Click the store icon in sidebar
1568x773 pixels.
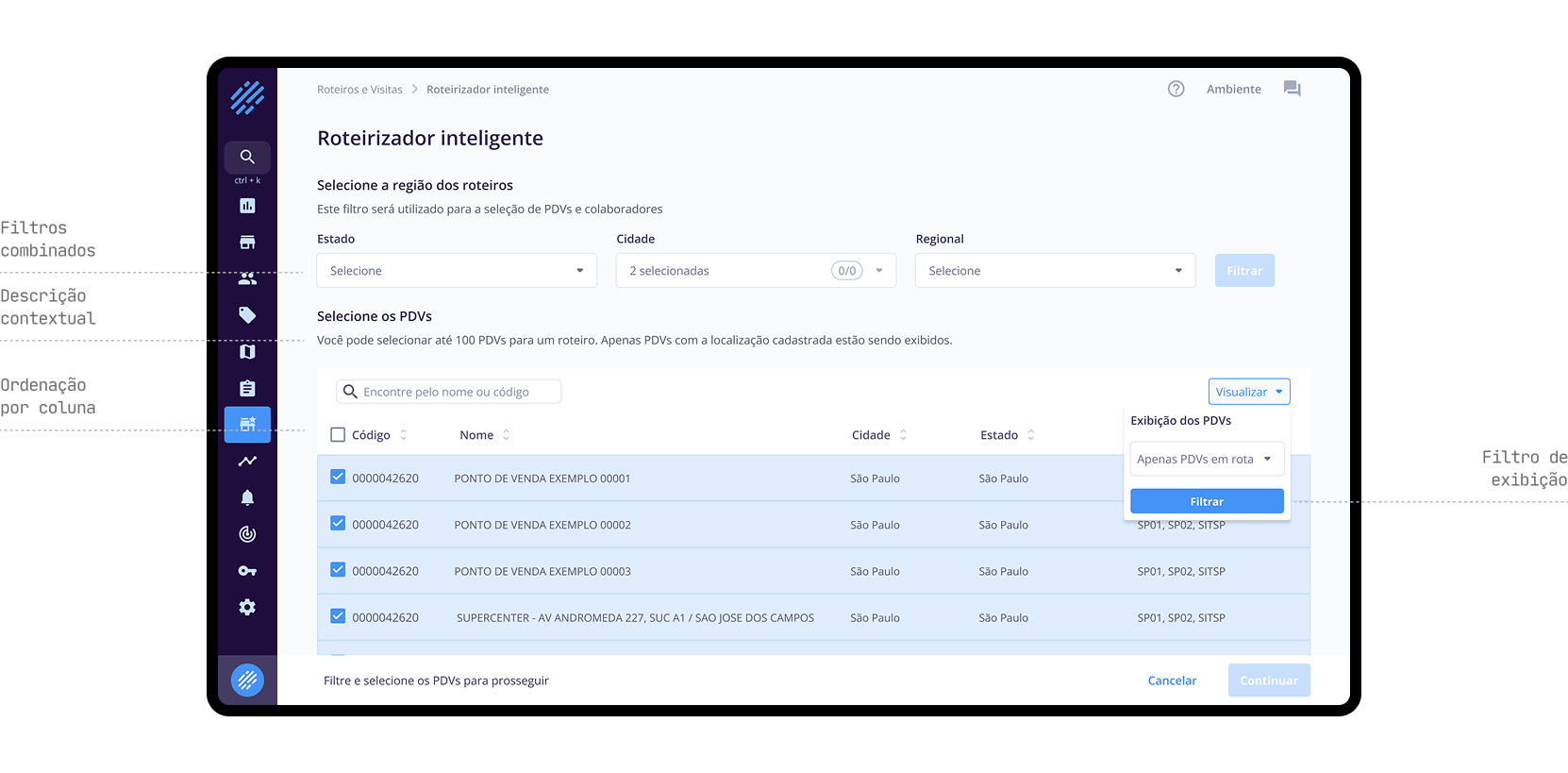tap(247, 243)
